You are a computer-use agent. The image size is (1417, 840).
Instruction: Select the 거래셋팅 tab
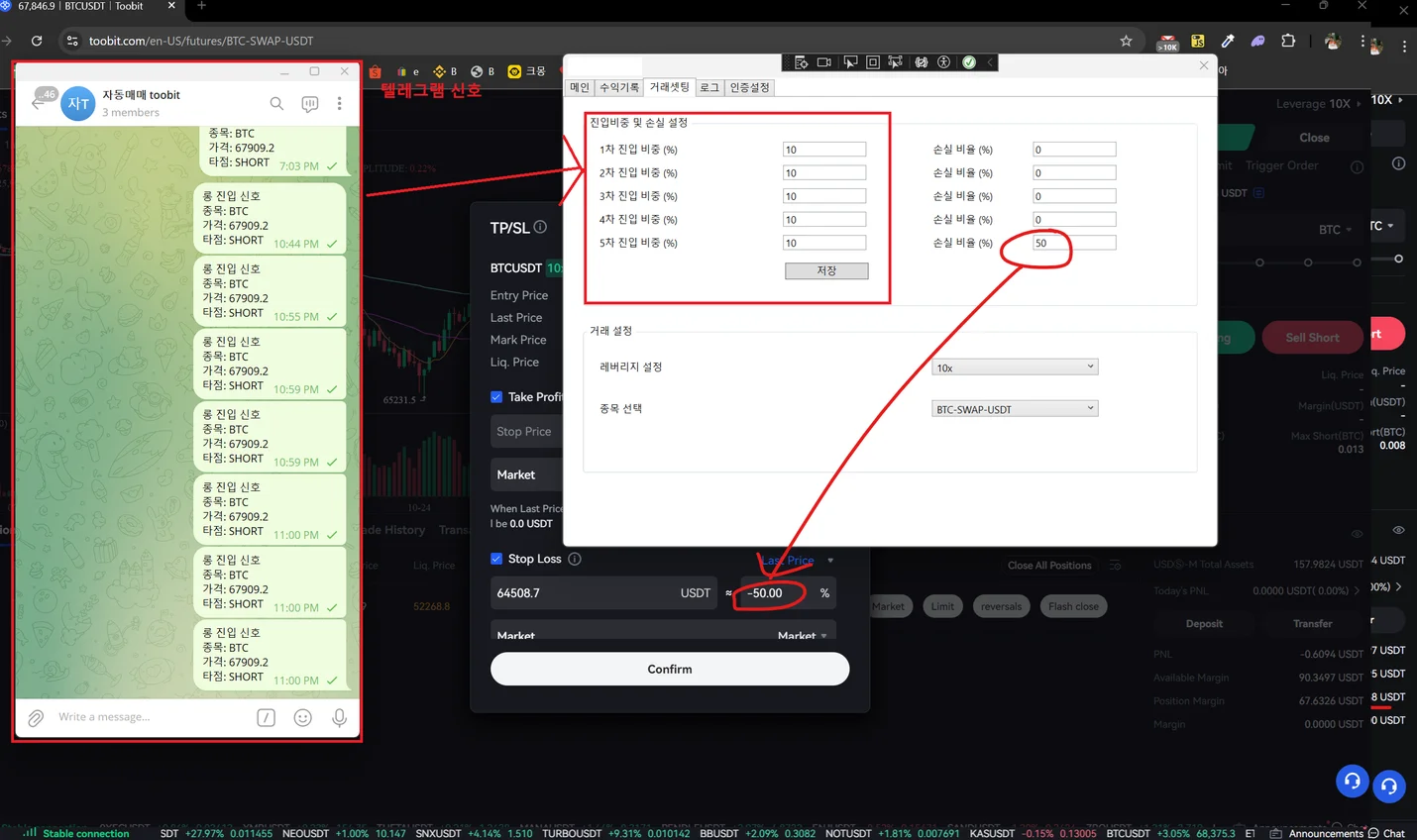(x=669, y=87)
